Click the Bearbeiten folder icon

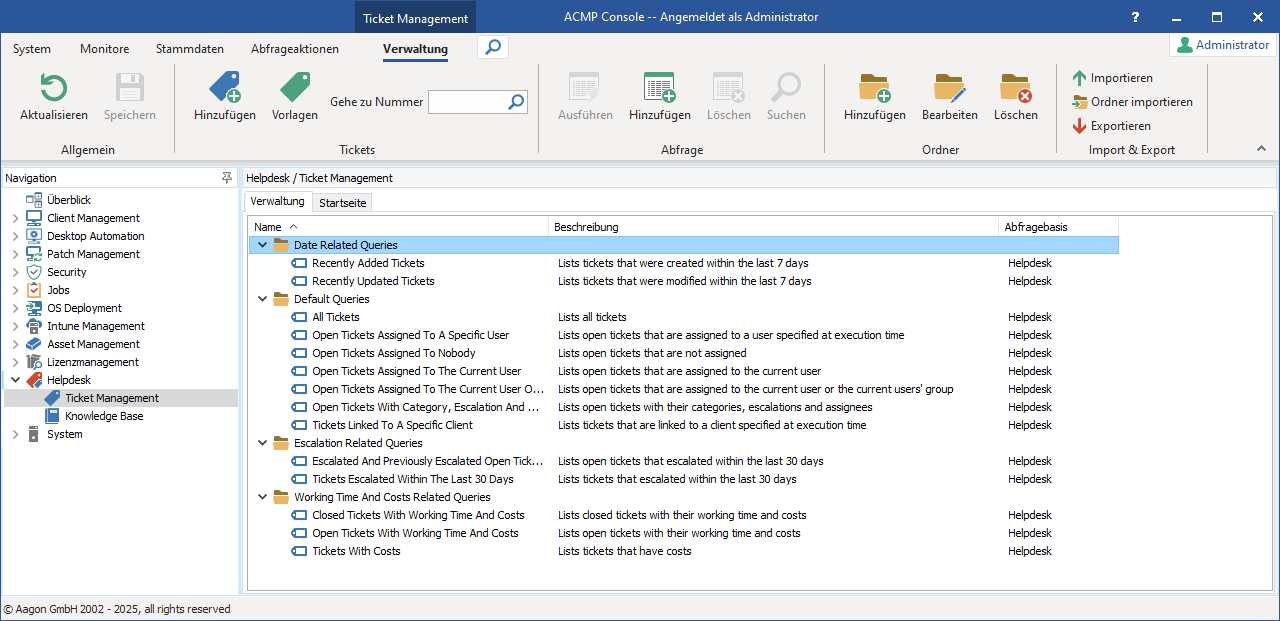(x=949, y=88)
